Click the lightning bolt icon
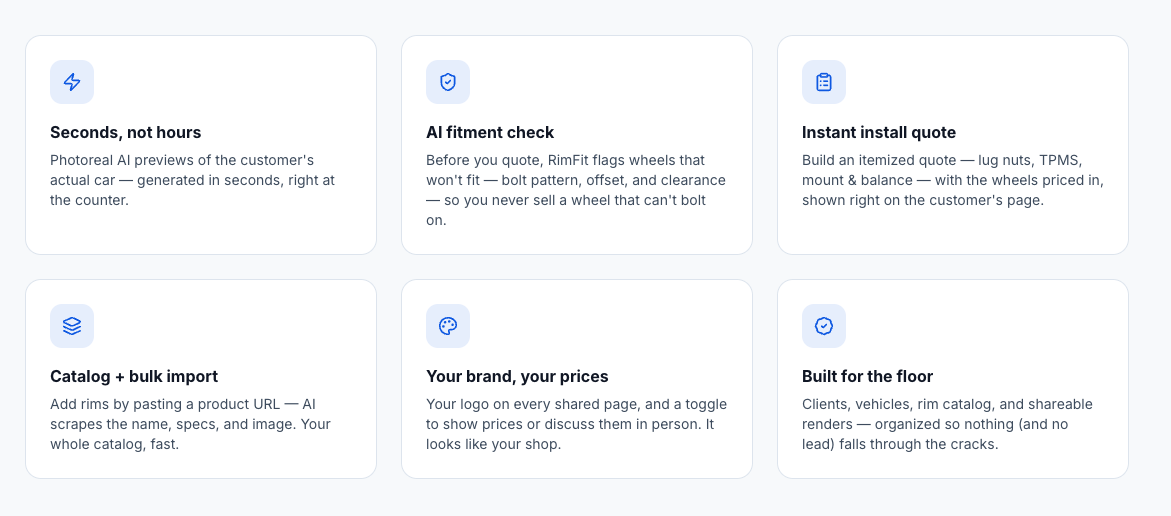 [72, 82]
